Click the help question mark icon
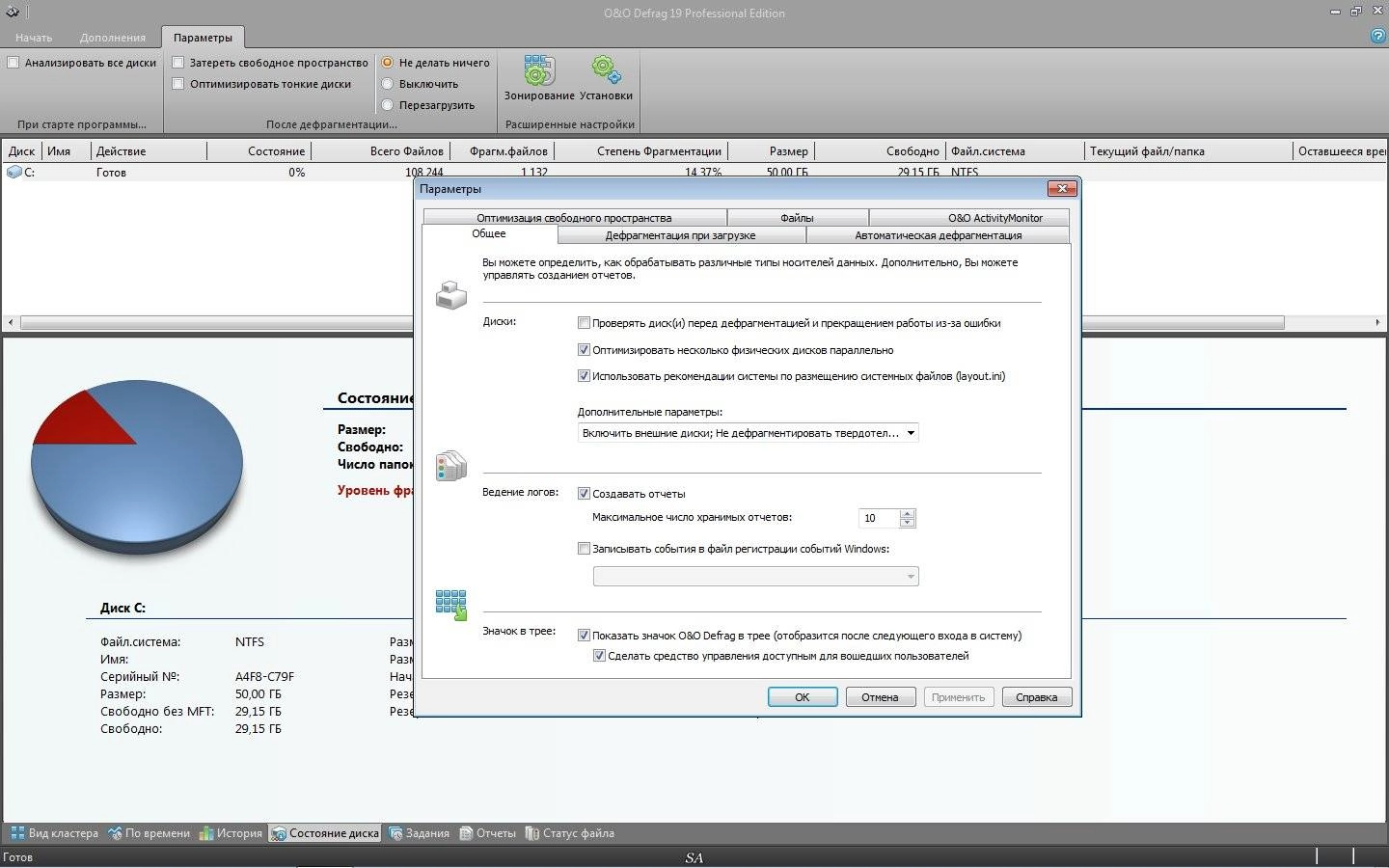The image size is (1389, 868). (1377, 36)
